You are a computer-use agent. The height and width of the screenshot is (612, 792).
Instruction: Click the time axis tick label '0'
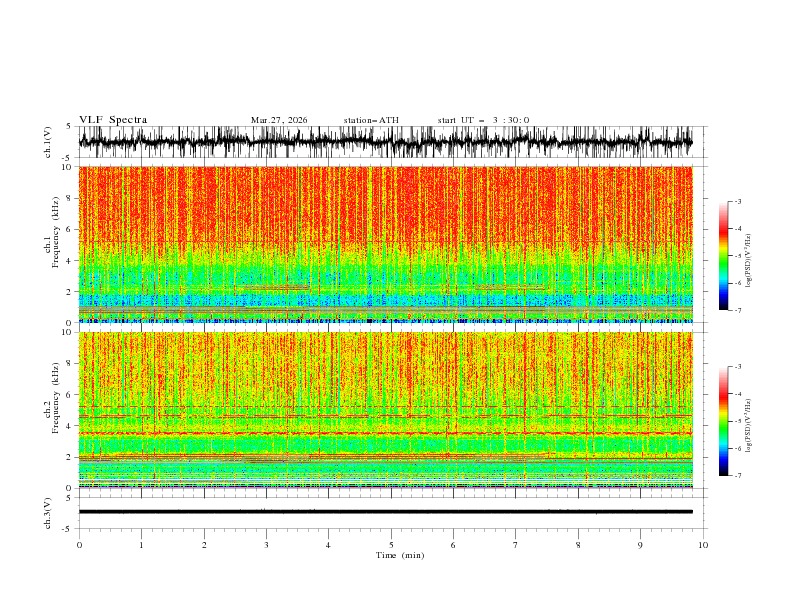coord(79,545)
